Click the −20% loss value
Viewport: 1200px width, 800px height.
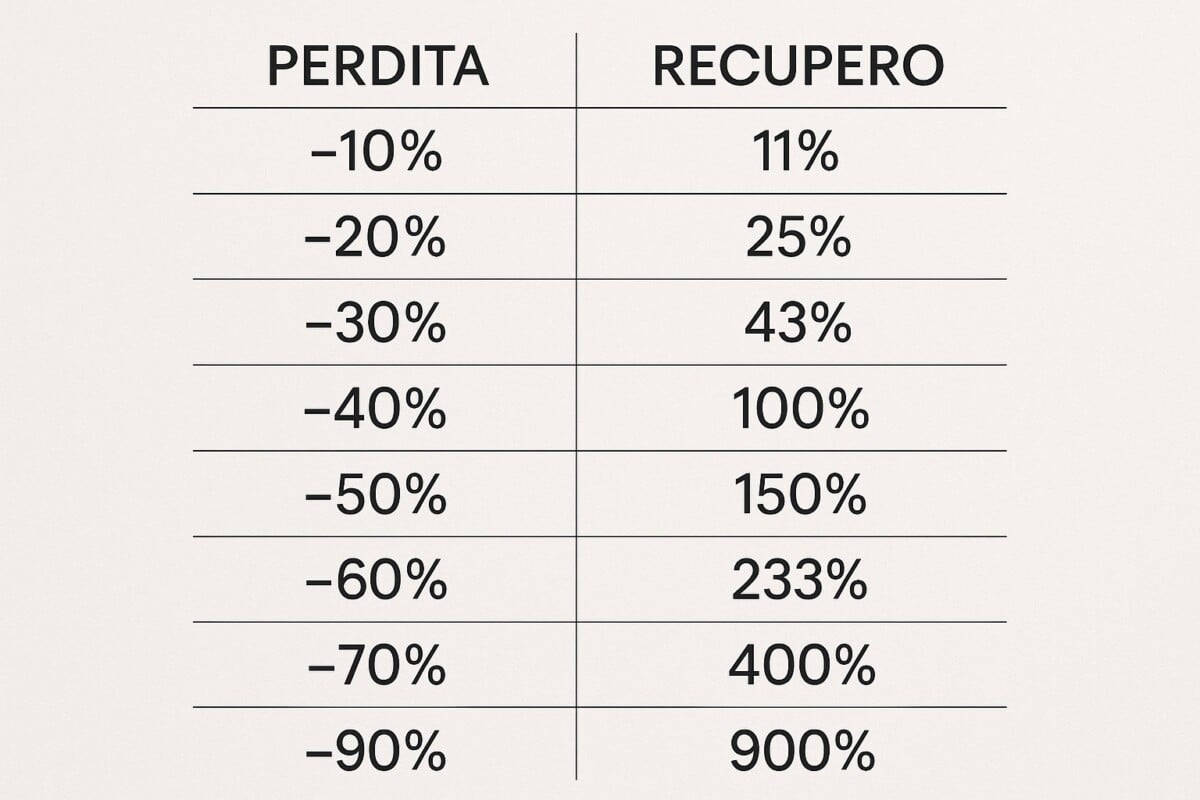pyautogui.click(x=376, y=240)
